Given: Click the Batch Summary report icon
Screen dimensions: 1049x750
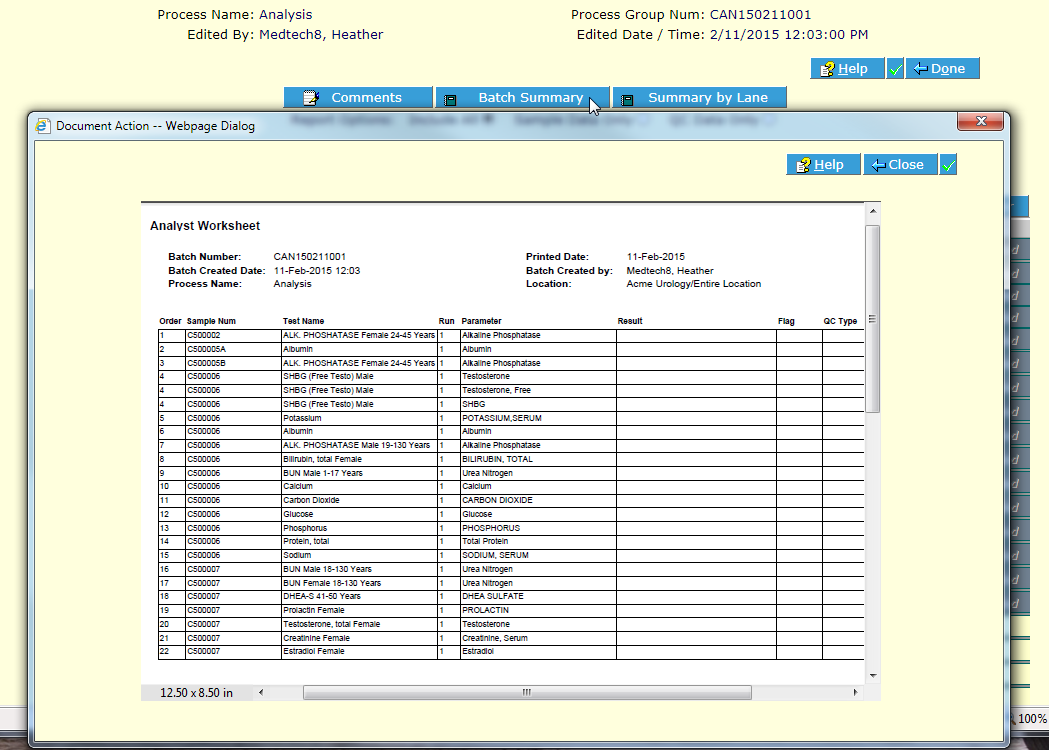Looking at the screenshot, I should (449, 97).
